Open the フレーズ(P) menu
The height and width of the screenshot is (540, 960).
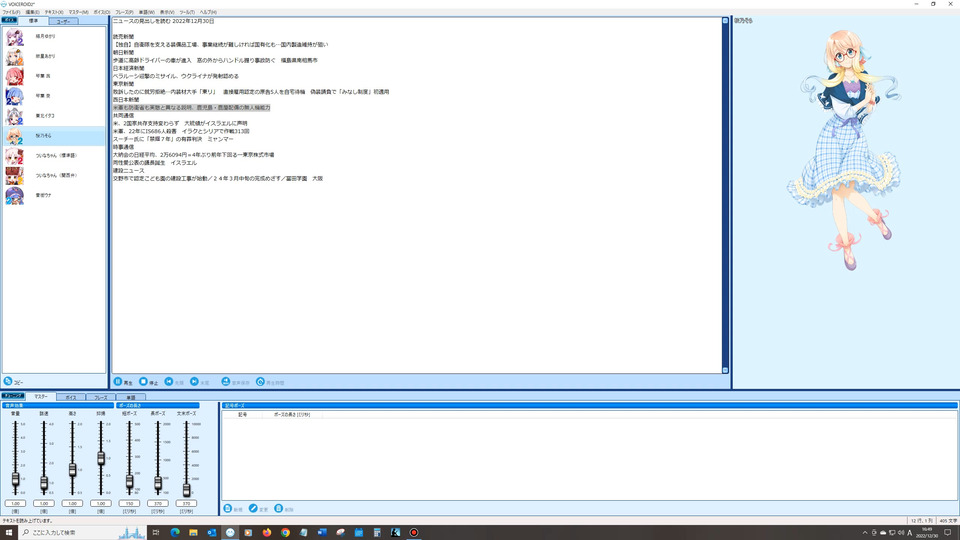point(124,12)
